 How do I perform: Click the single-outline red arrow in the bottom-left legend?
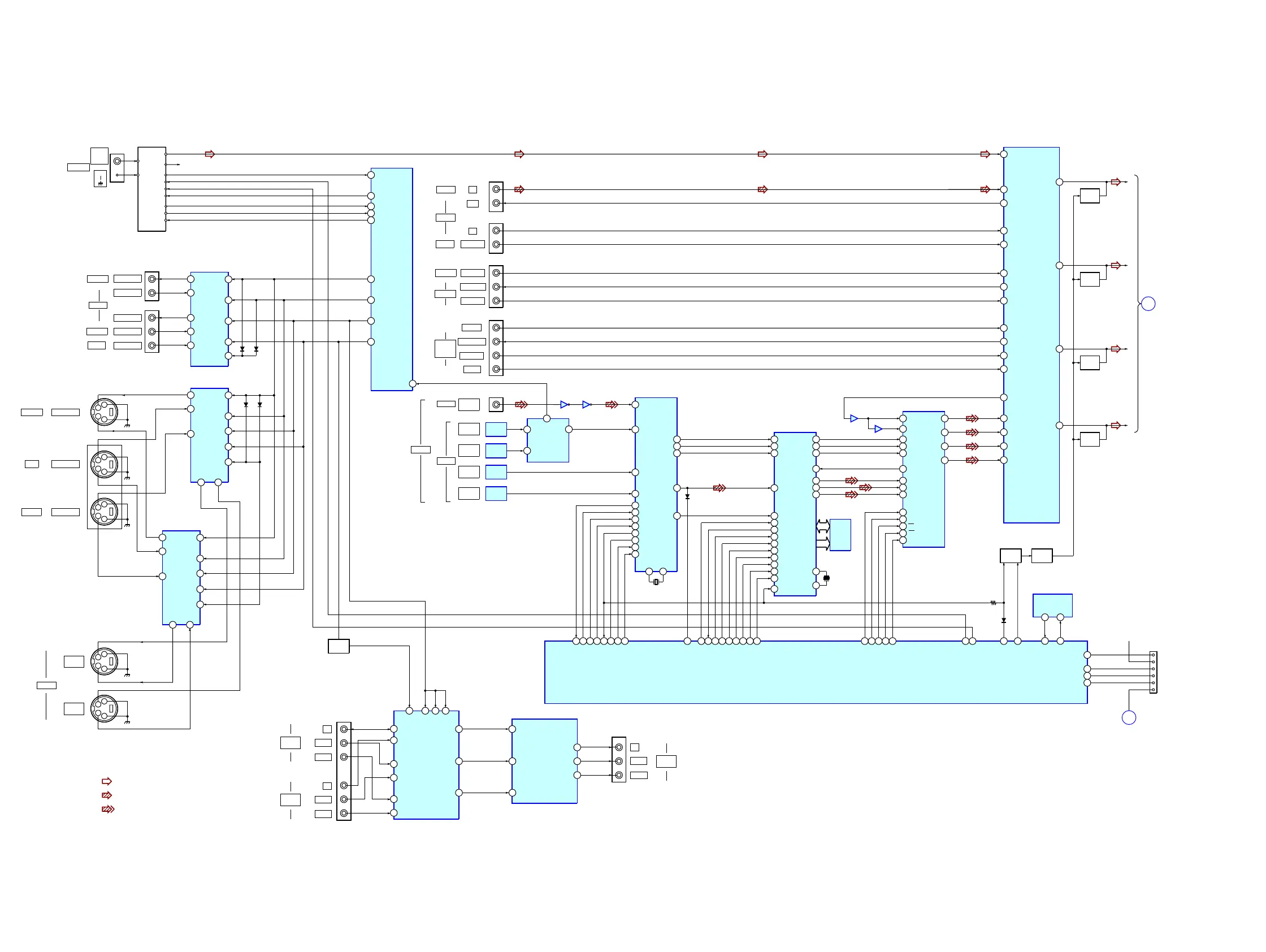pos(106,781)
